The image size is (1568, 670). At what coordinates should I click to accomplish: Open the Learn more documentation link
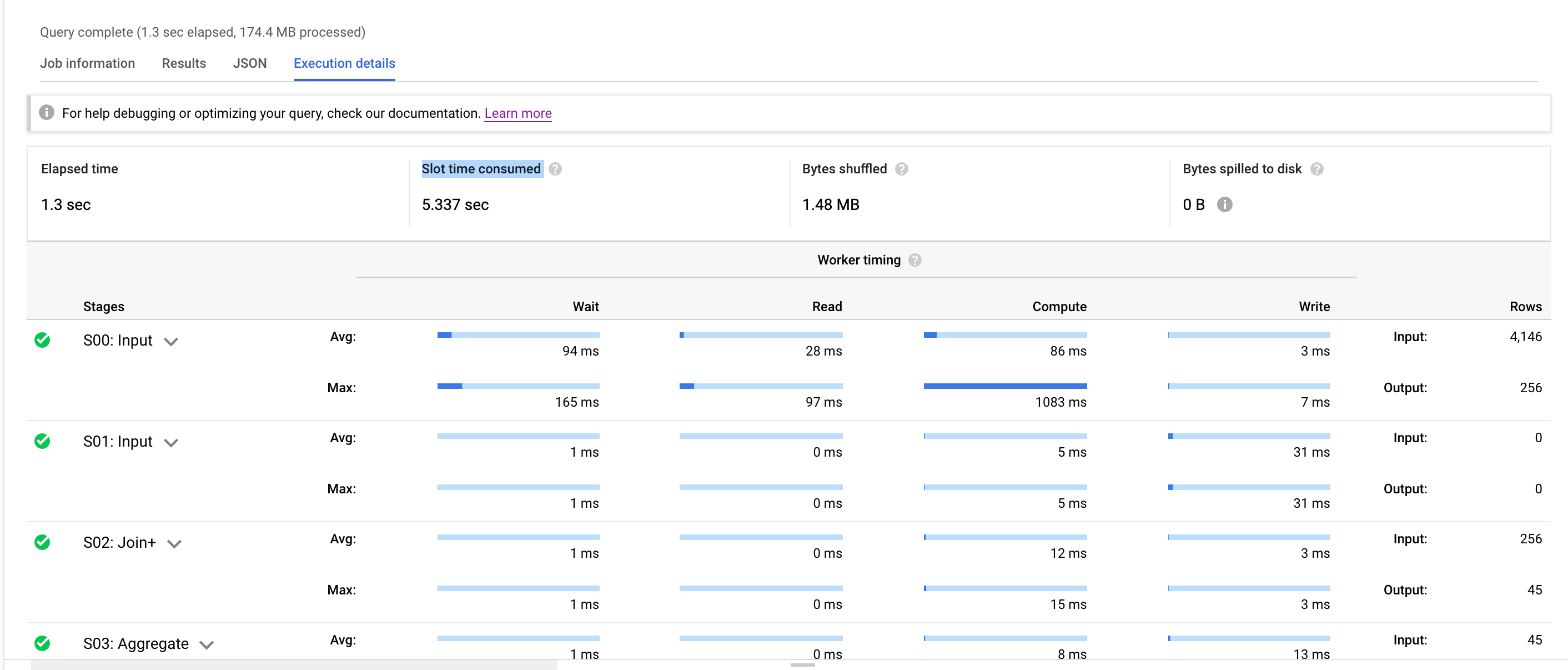pyautogui.click(x=517, y=113)
